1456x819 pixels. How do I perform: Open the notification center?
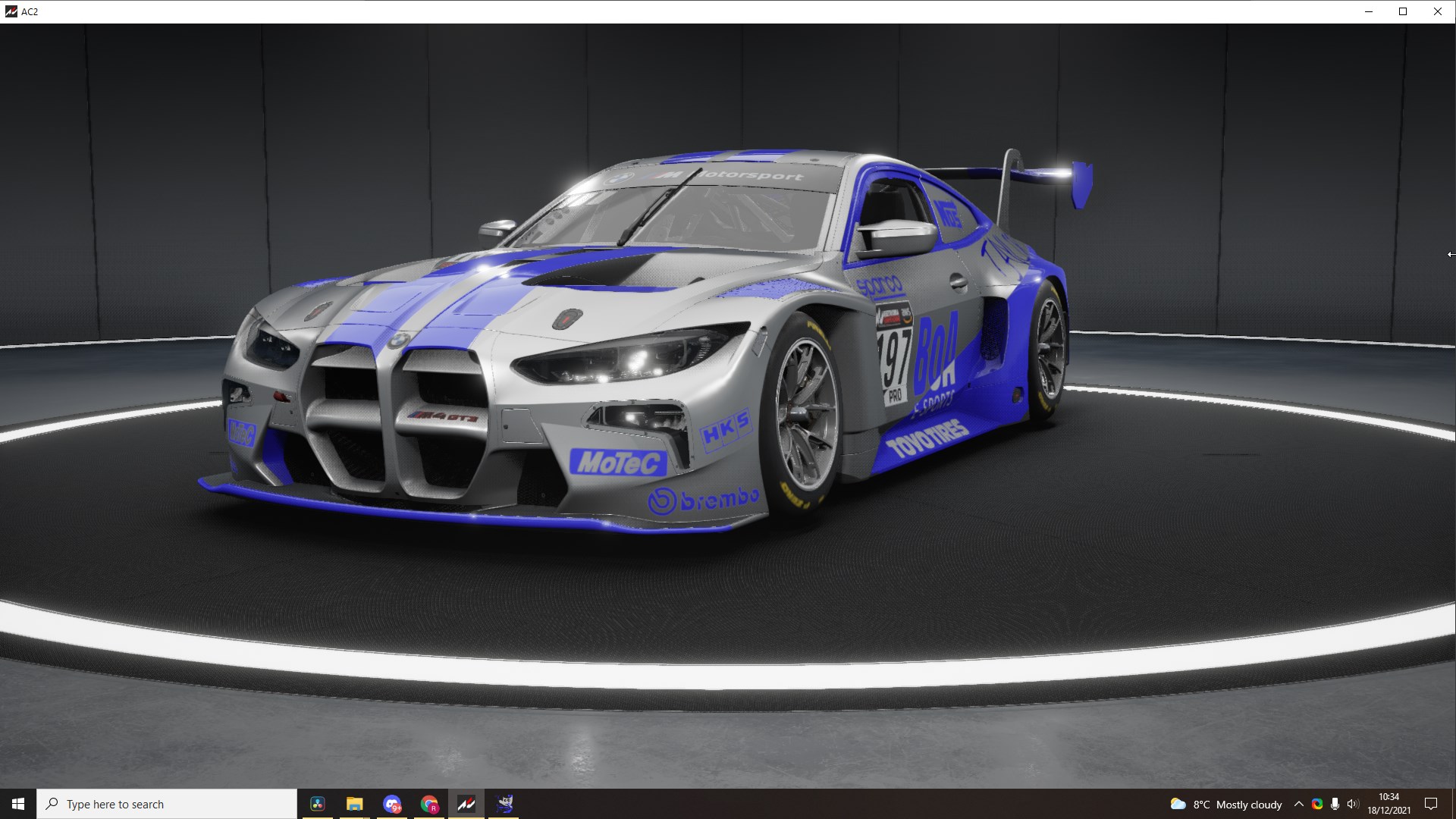pos(1431,804)
